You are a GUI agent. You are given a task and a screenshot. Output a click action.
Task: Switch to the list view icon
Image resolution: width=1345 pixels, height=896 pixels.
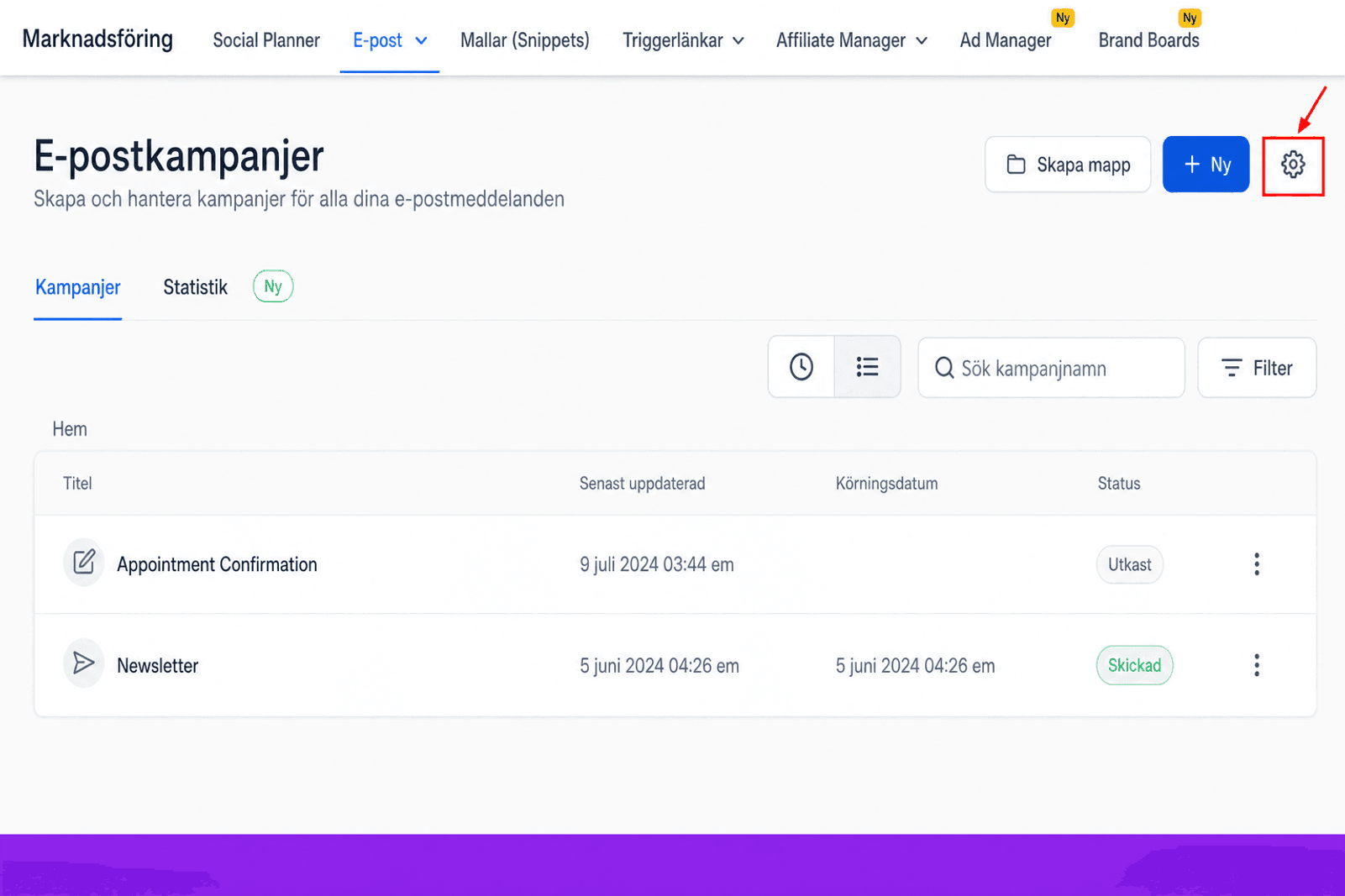[867, 367]
